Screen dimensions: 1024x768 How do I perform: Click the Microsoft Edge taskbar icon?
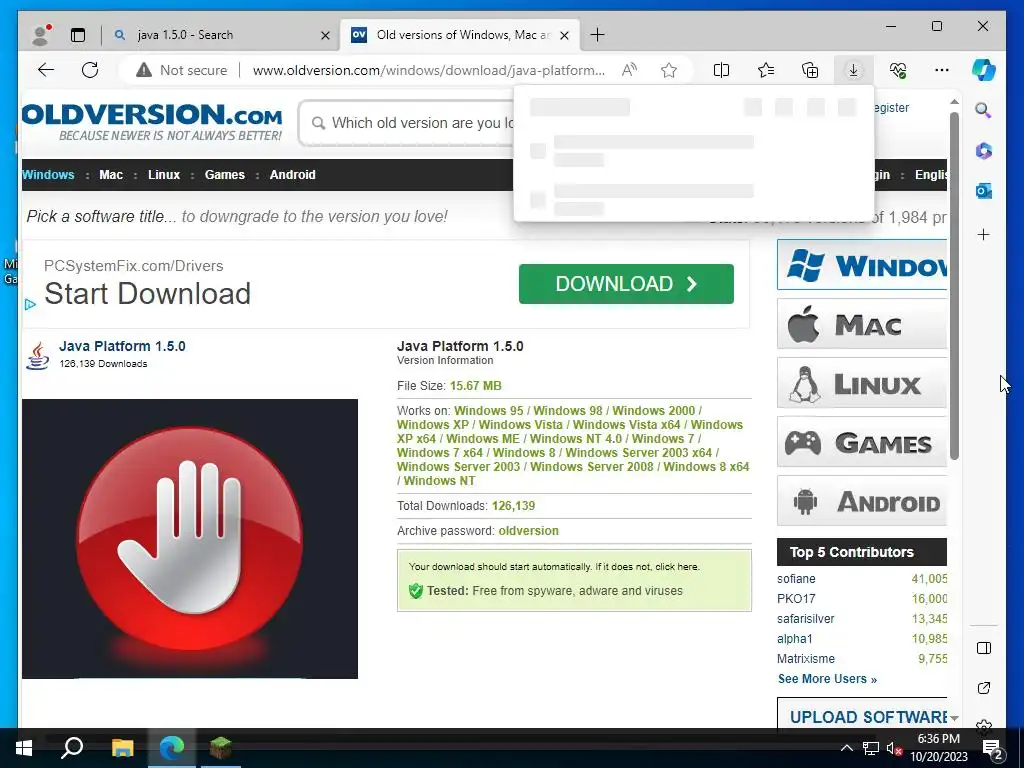(x=172, y=747)
